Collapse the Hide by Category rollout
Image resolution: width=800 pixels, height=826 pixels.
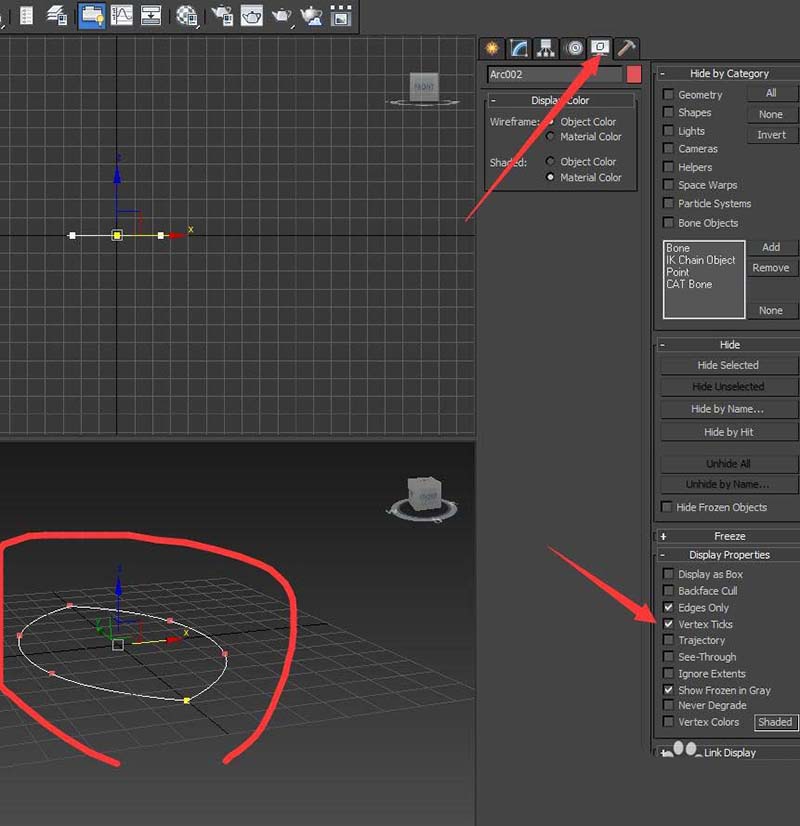[x=728, y=73]
